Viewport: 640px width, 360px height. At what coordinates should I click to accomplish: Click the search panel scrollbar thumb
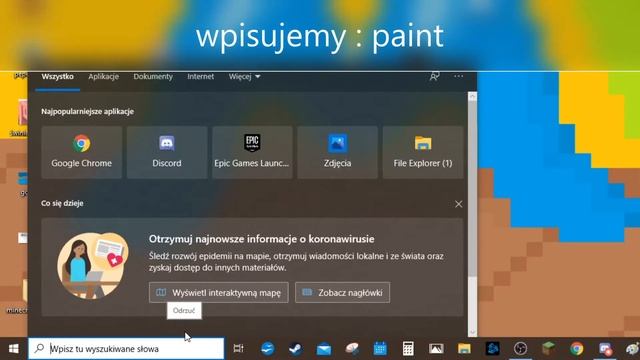tap(472, 189)
